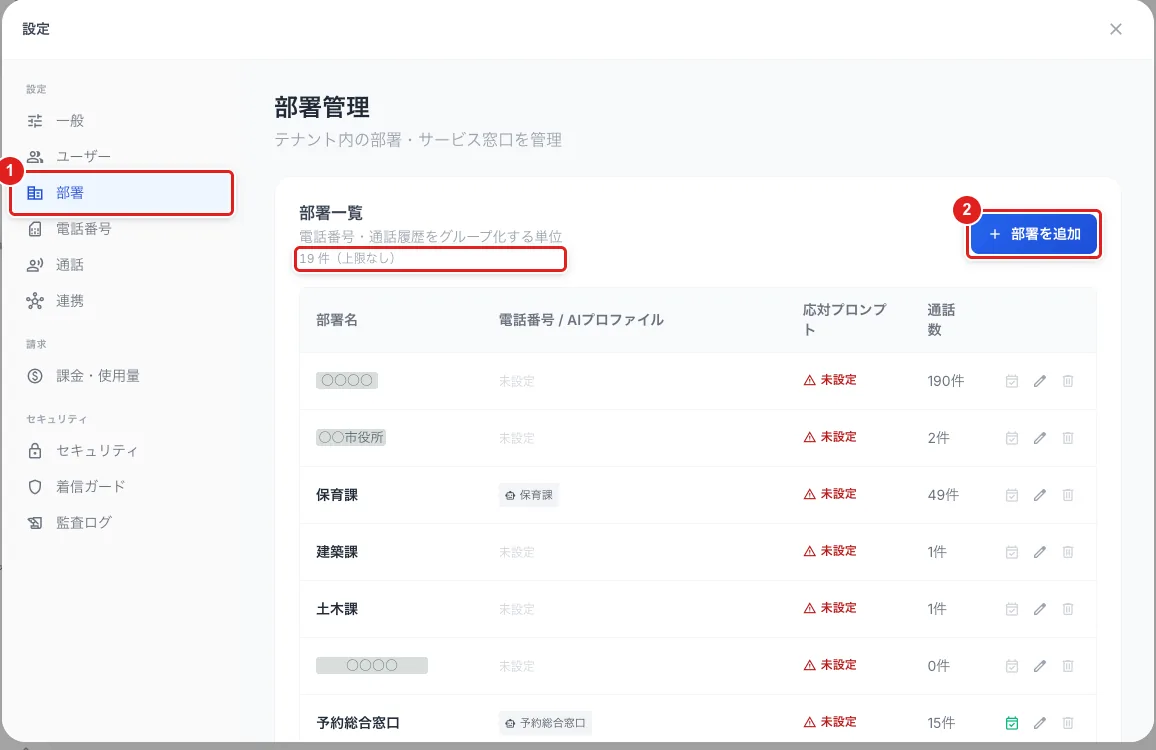The width and height of the screenshot is (1156, 750).
Task: Select the 建築課 department name
Action: tap(337, 552)
